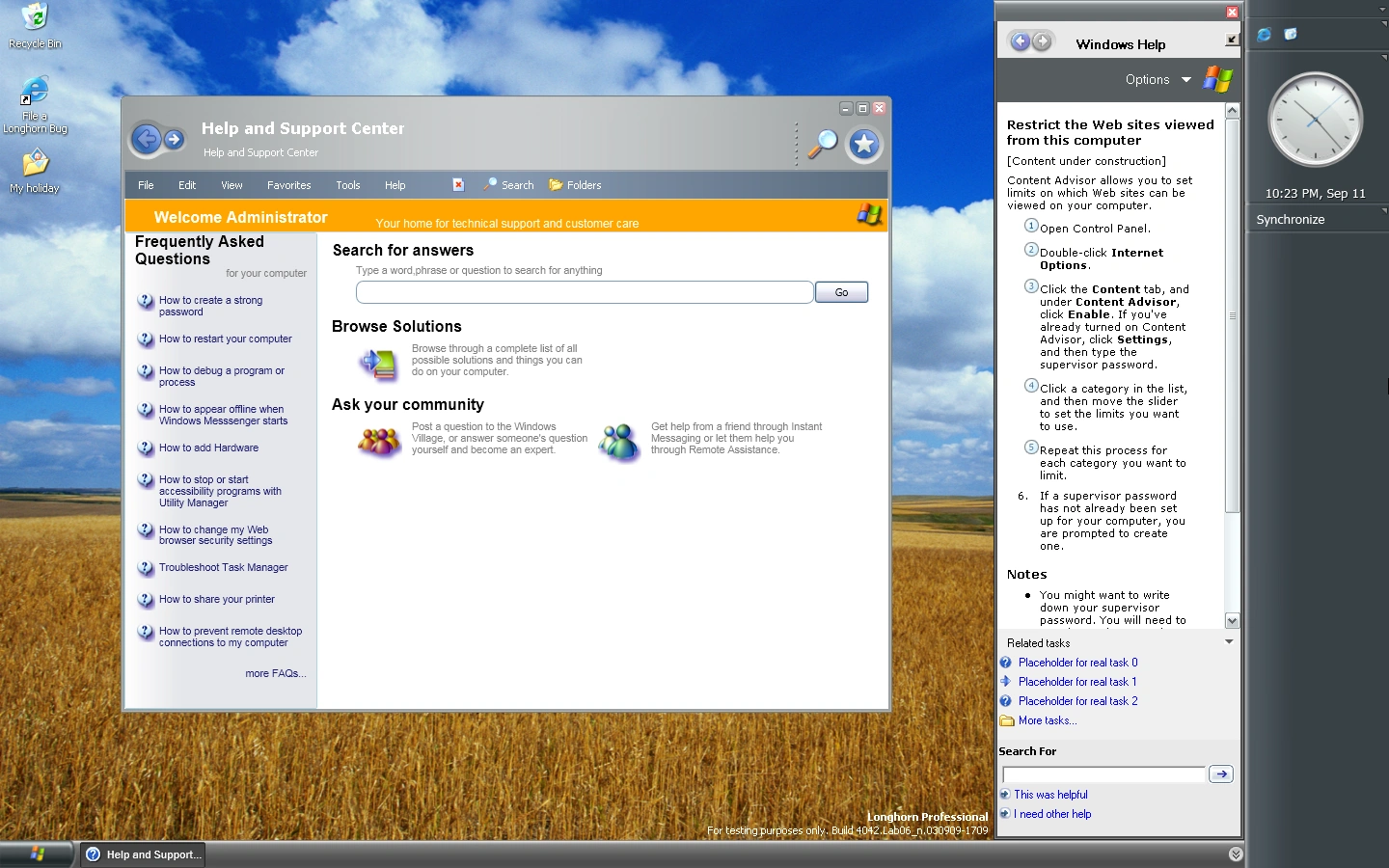Viewport: 1389px width, 868px height.
Task: Click the Remote Assistance messenger icon
Action: click(x=618, y=442)
